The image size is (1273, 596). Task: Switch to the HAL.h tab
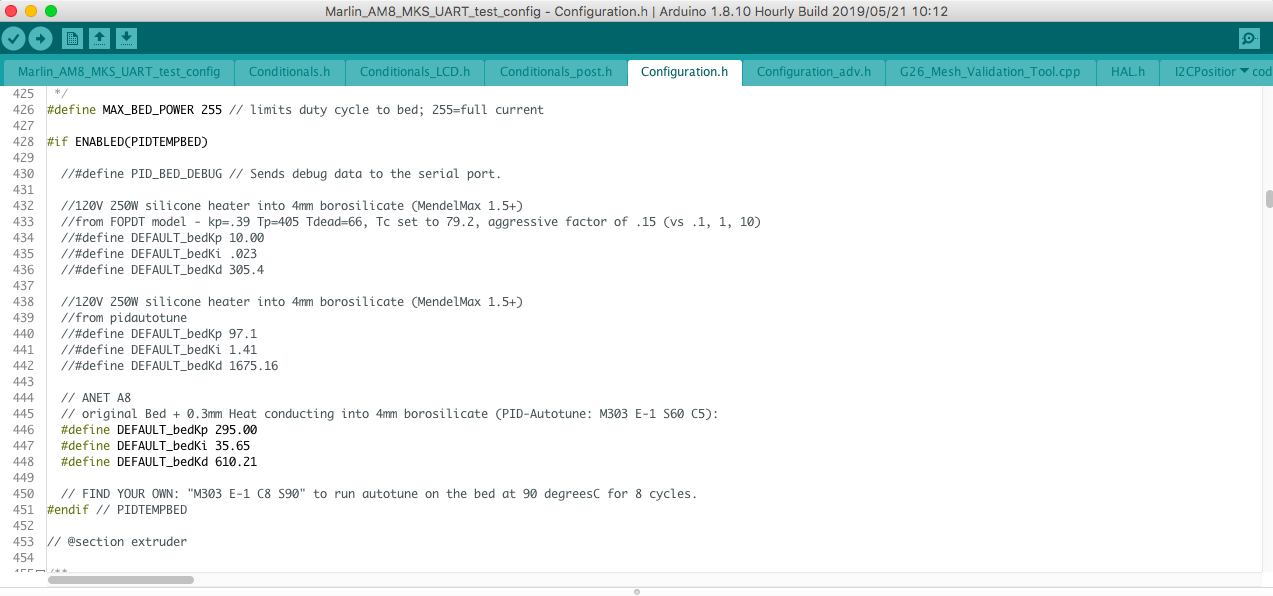pyautogui.click(x=1127, y=72)
